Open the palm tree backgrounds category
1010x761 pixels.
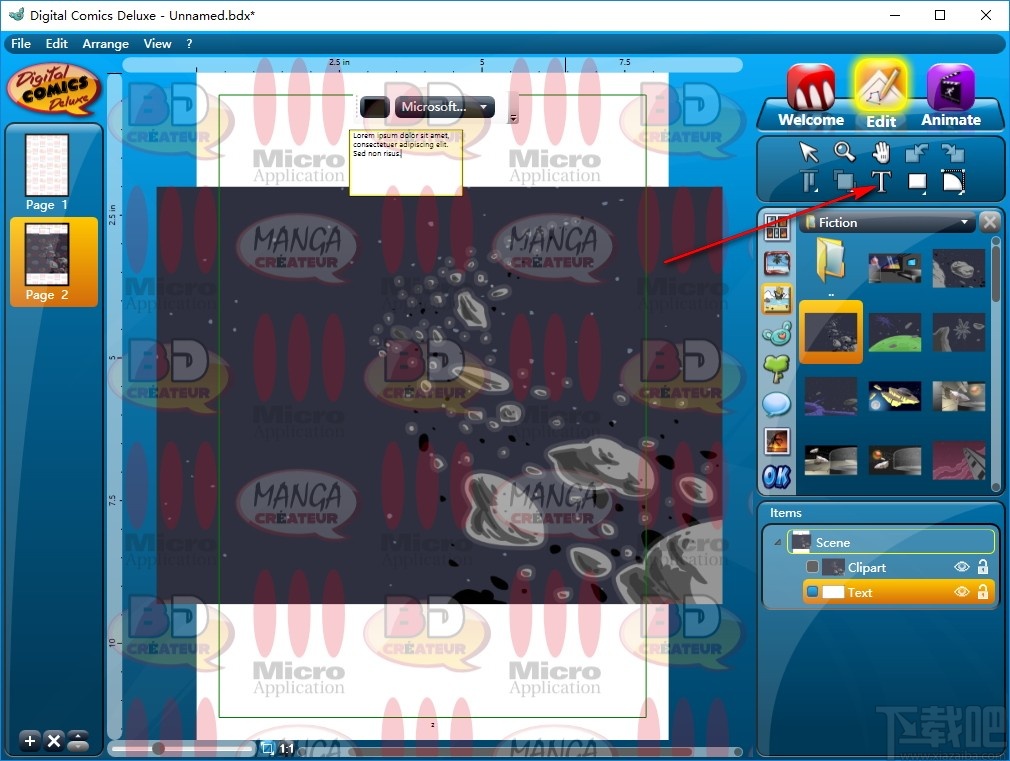pyautogui.click(x=777, y=263)
